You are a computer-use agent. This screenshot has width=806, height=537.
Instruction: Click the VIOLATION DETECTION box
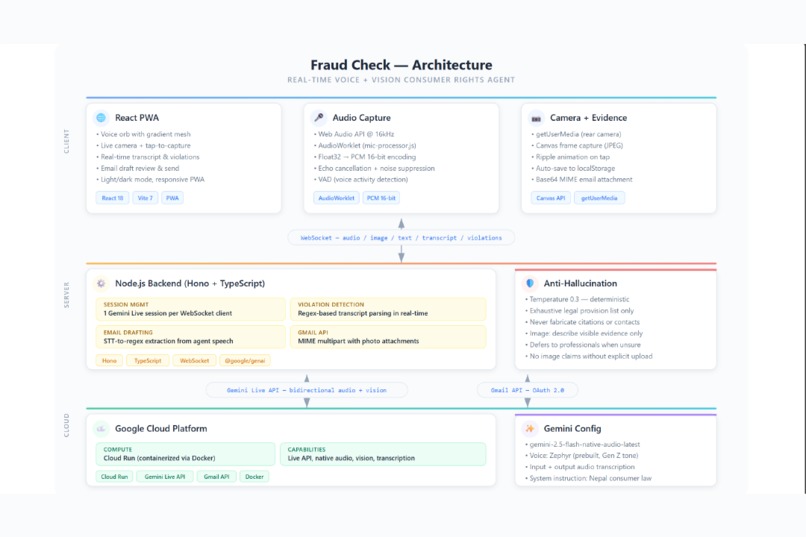388,309
